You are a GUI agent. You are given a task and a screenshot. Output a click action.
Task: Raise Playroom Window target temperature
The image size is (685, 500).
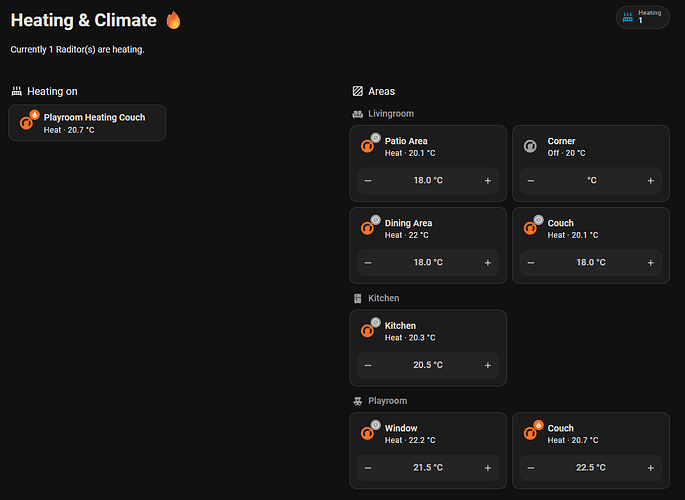[x=488, y=468]
